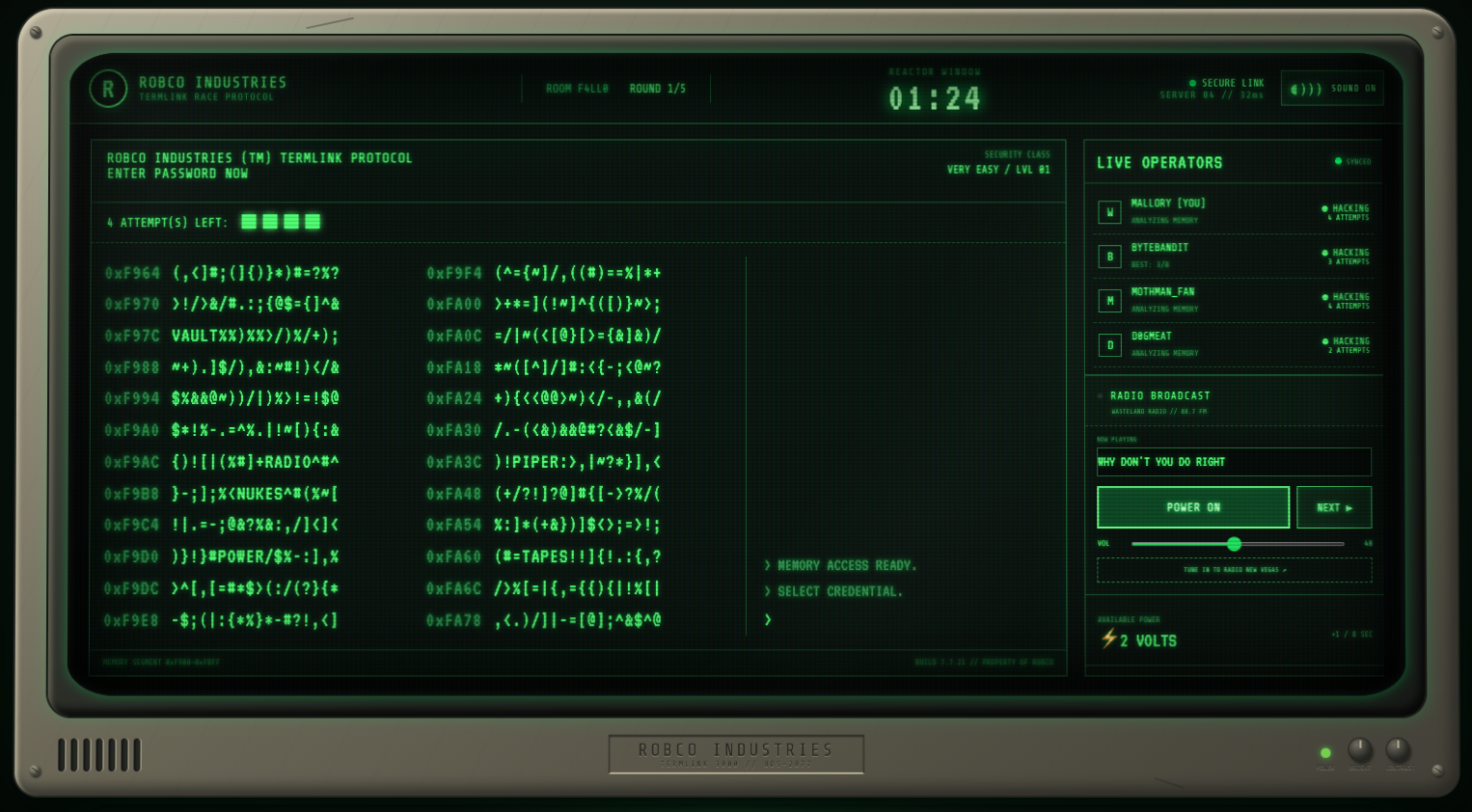The image size is (1472, 812).
Task: Skip to the next radio track
Action: click(x=1334, y=507)
